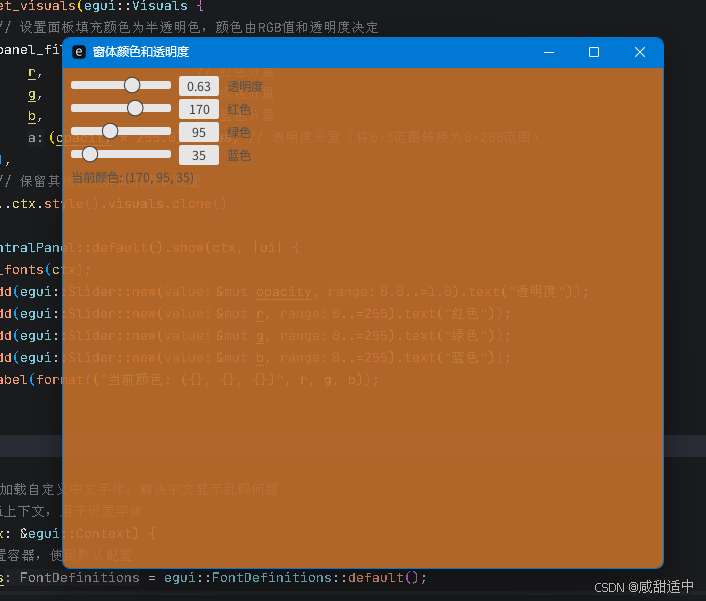Click the 透明度 label text
This screenshot has width=706, height=601.
(245, 87)
